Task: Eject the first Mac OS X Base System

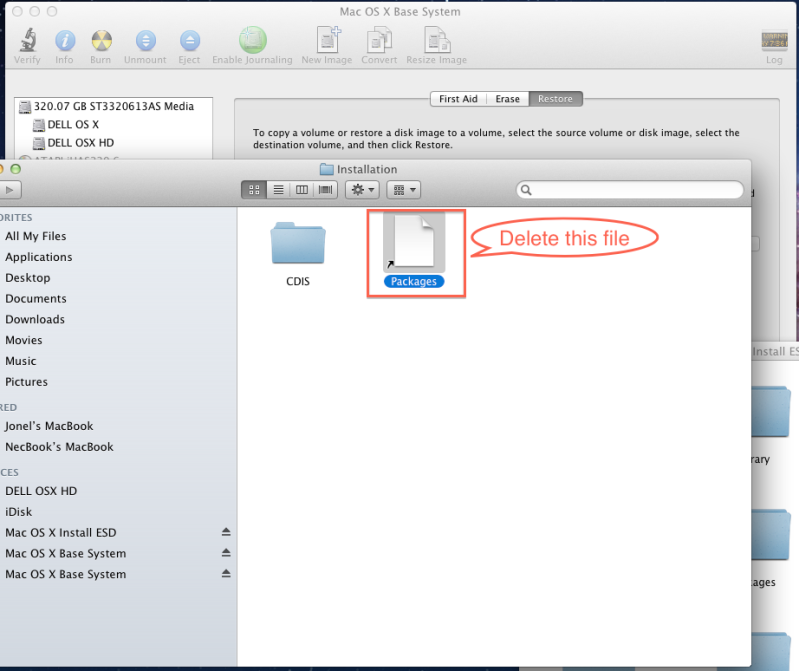Action: 226,553
